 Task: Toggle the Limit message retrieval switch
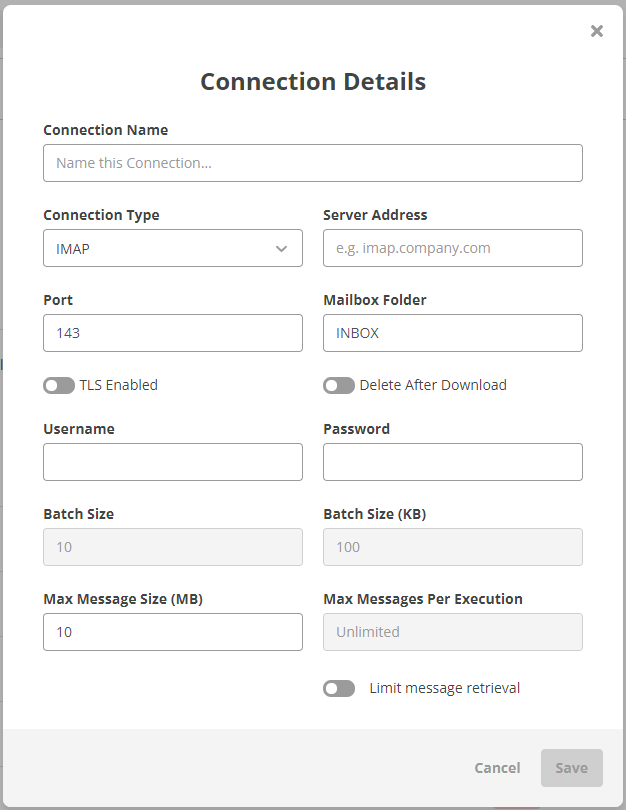click(x=339, y=689)
